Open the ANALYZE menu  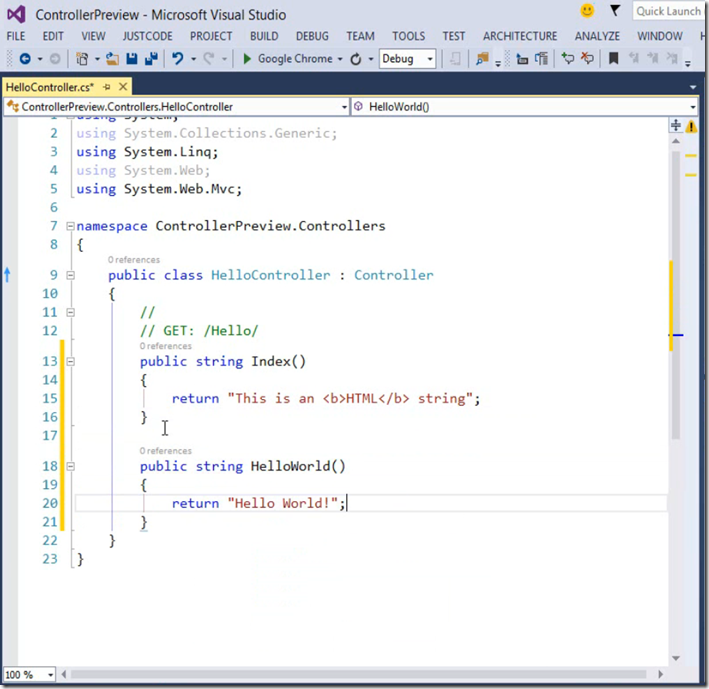click(597, 36)
